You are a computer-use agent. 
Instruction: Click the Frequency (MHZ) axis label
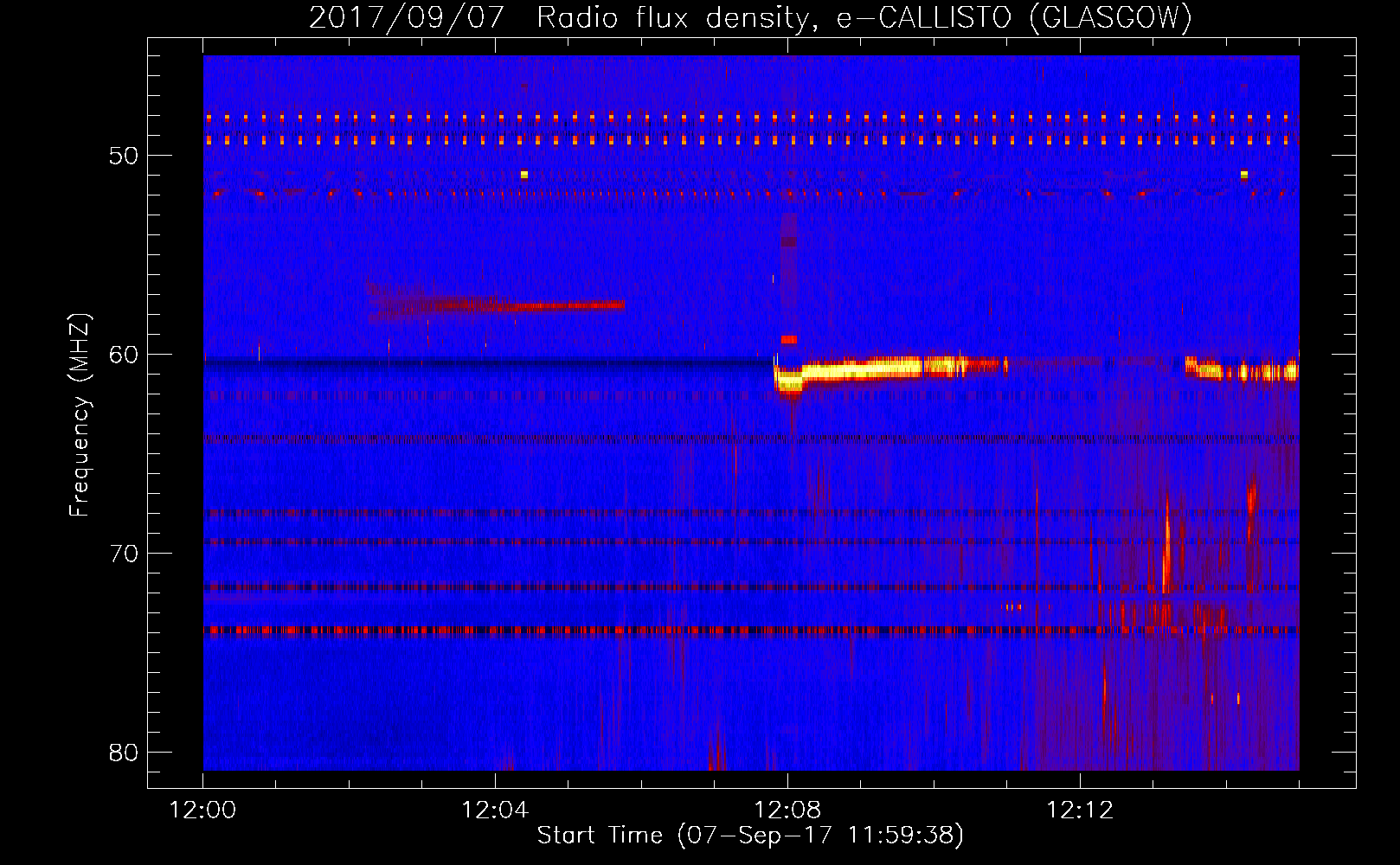coord(79,414)
